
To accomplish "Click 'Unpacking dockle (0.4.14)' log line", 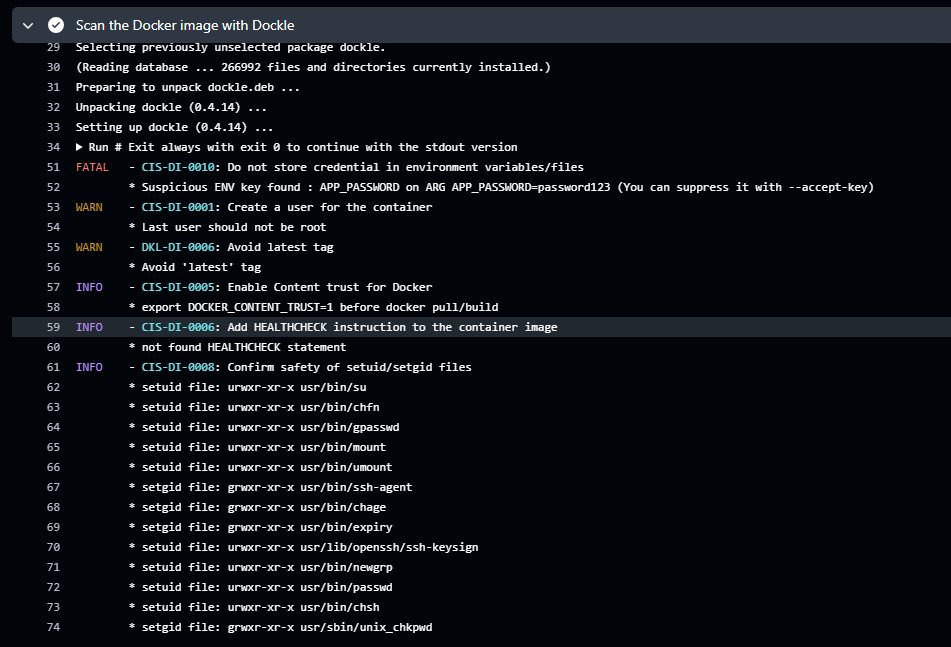I will point(171,107).
